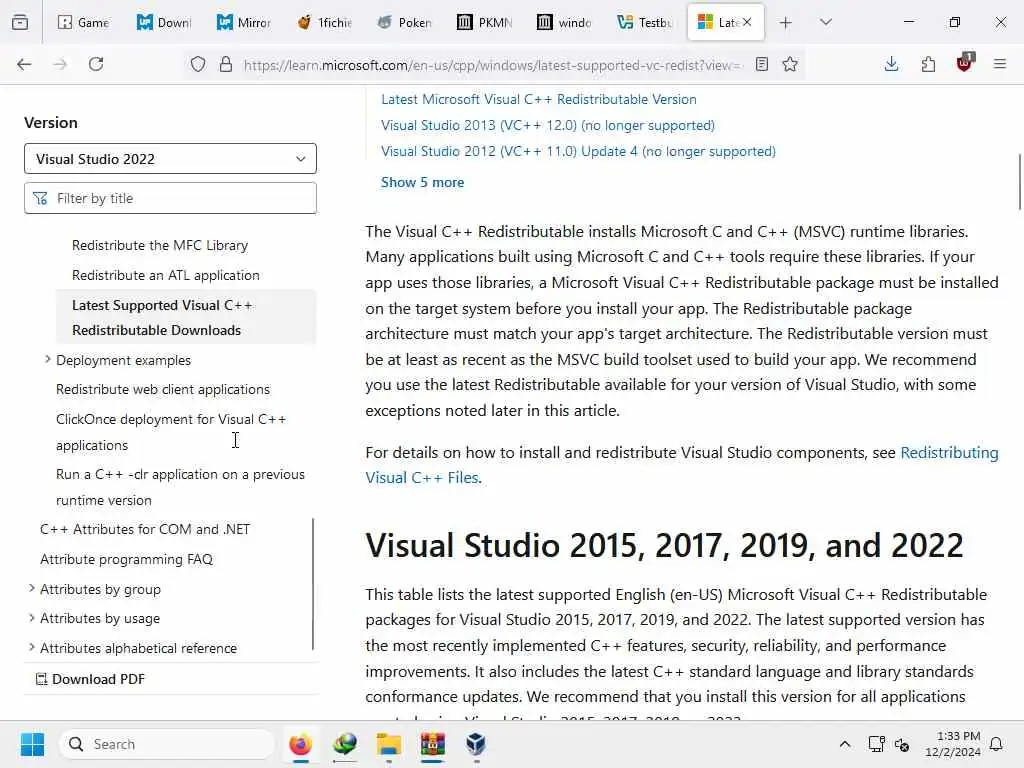Select Latest Supported Visual C++ Redistributable Downloads
The height and width of the screenshot is (768, 1024).
(186, 317)
